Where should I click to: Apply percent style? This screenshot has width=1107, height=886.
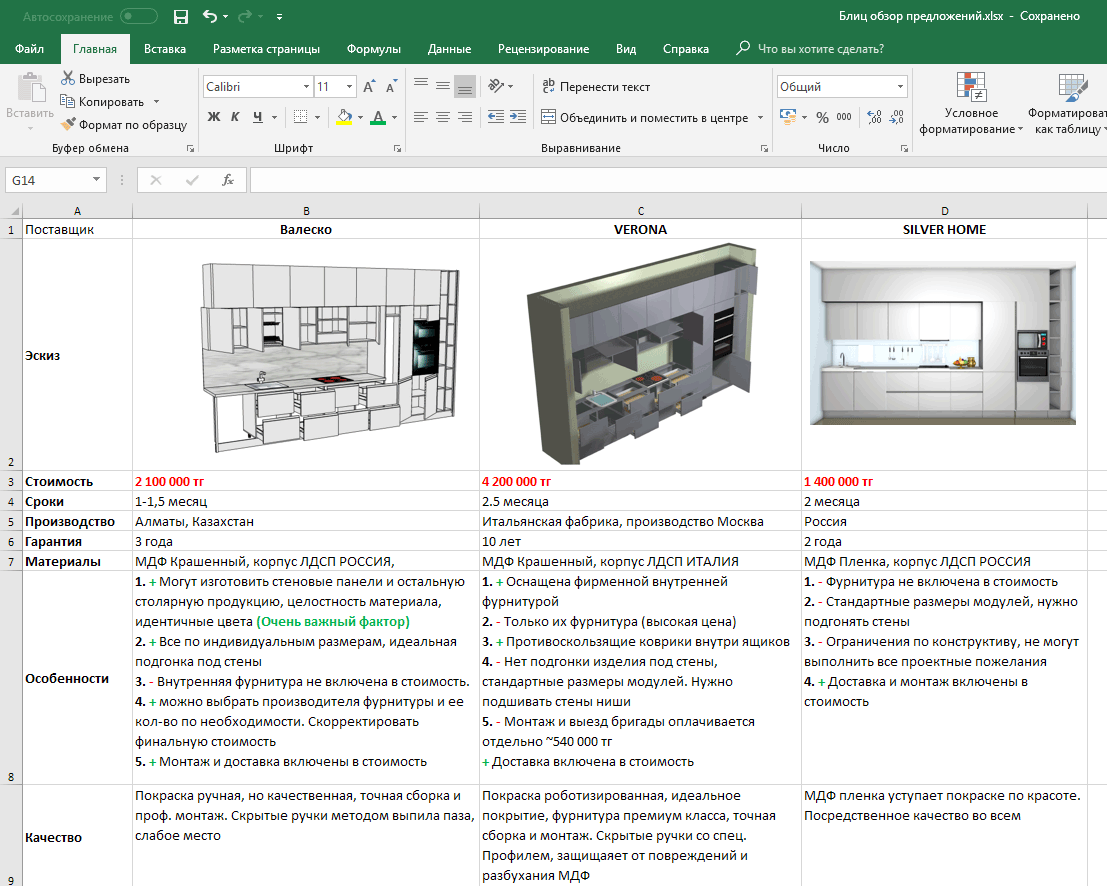tap(822, 117)
